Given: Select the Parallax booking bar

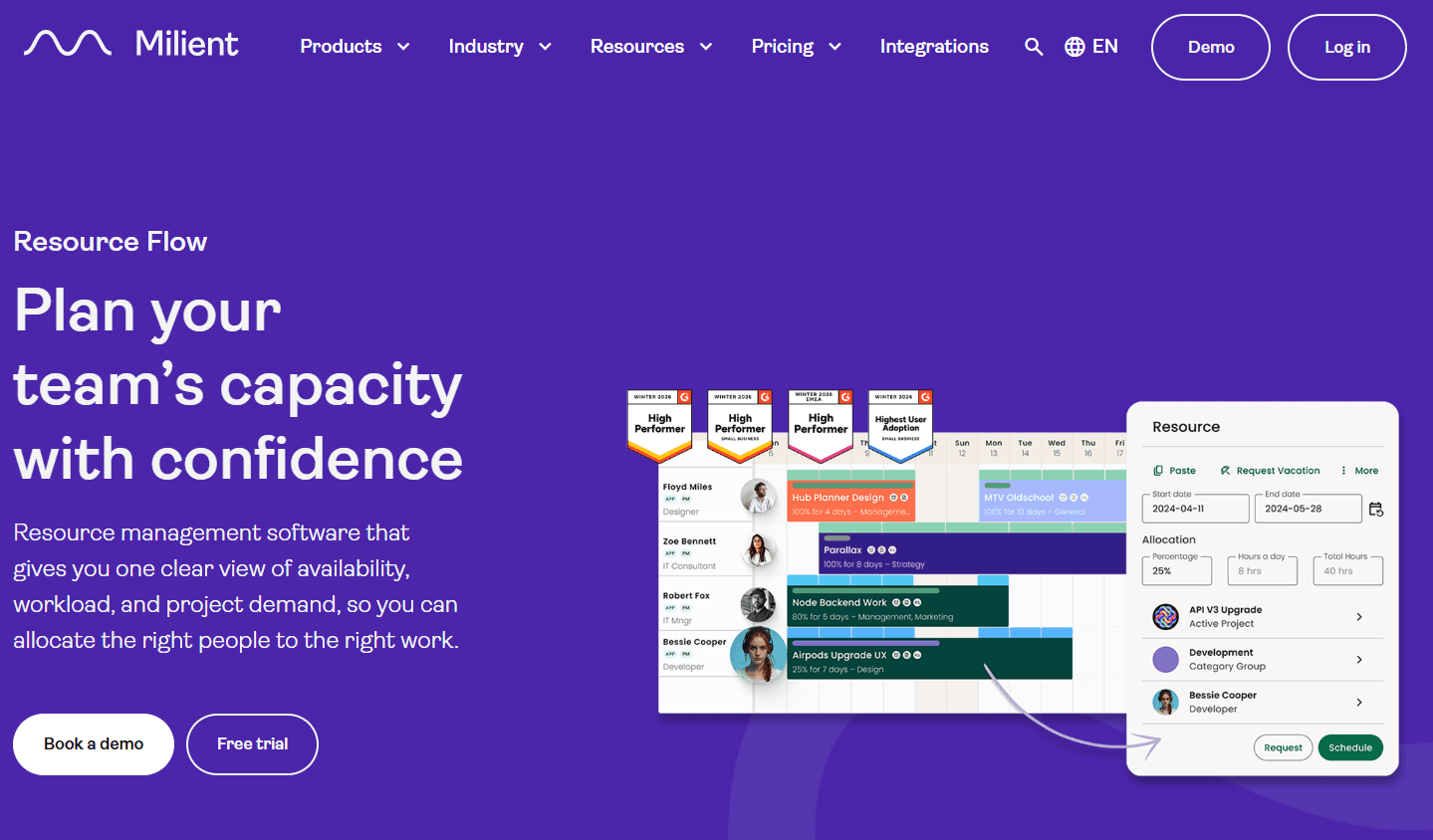Looking at the screenshot, I should [973, 554].
